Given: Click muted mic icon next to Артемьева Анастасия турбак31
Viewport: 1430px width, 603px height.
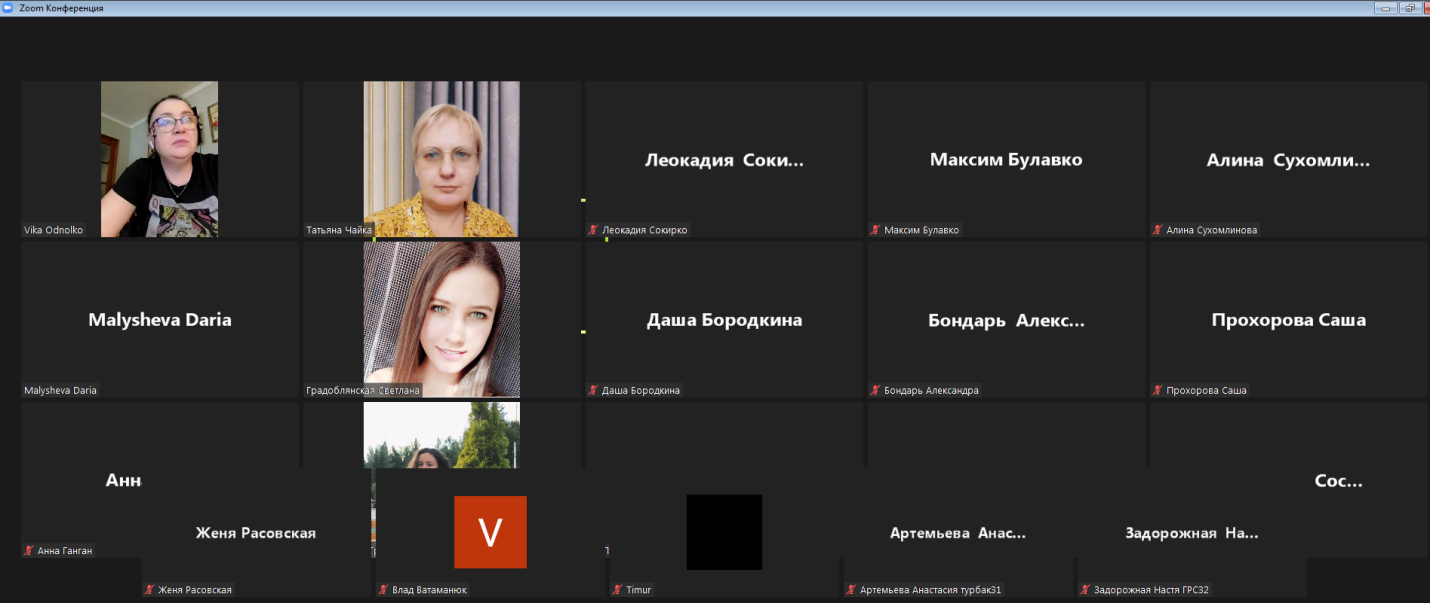Looking at the screenshot, I should (852, 590).
